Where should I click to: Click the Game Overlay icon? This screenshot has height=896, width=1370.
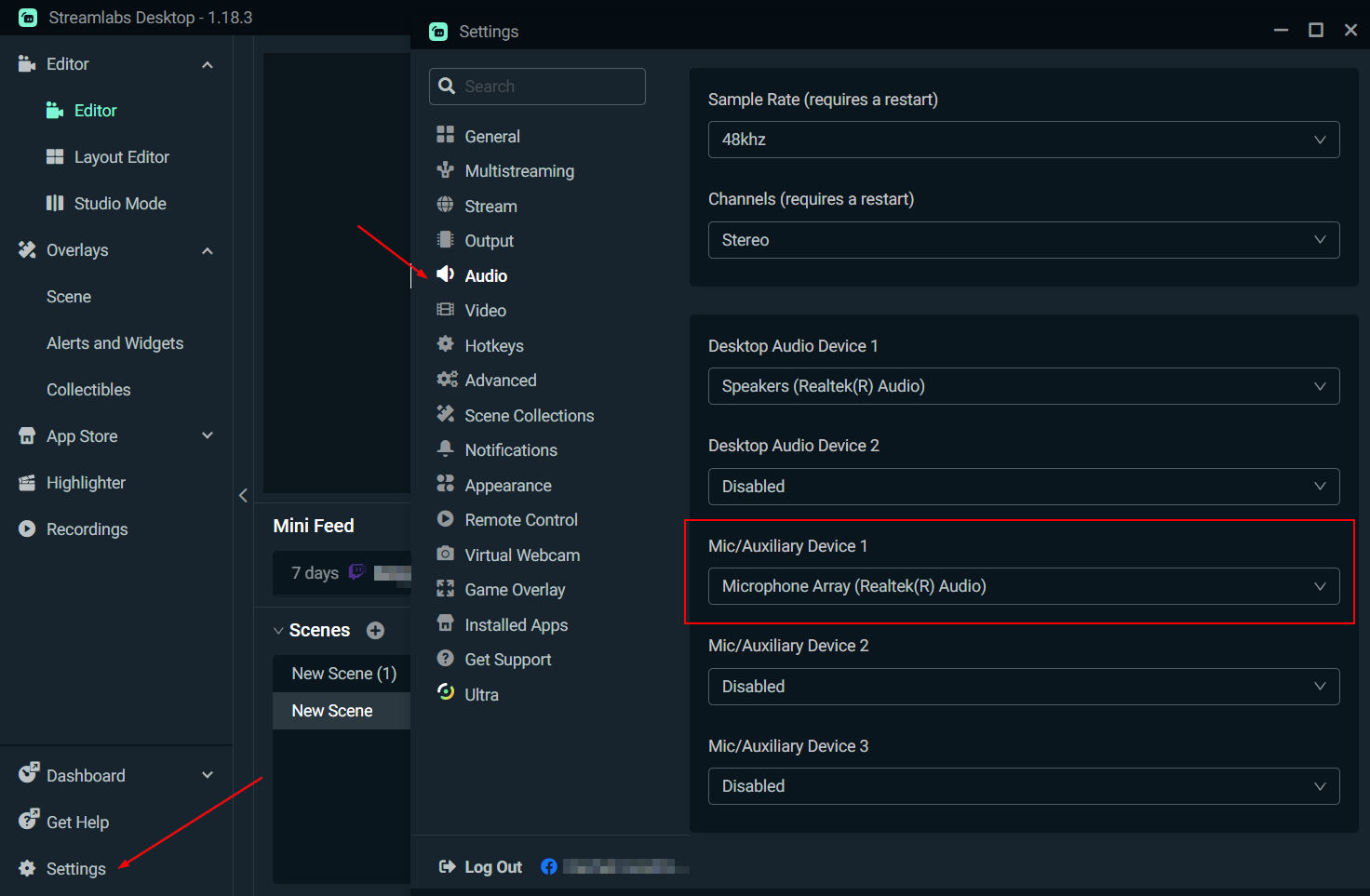[x=446, y=589]
